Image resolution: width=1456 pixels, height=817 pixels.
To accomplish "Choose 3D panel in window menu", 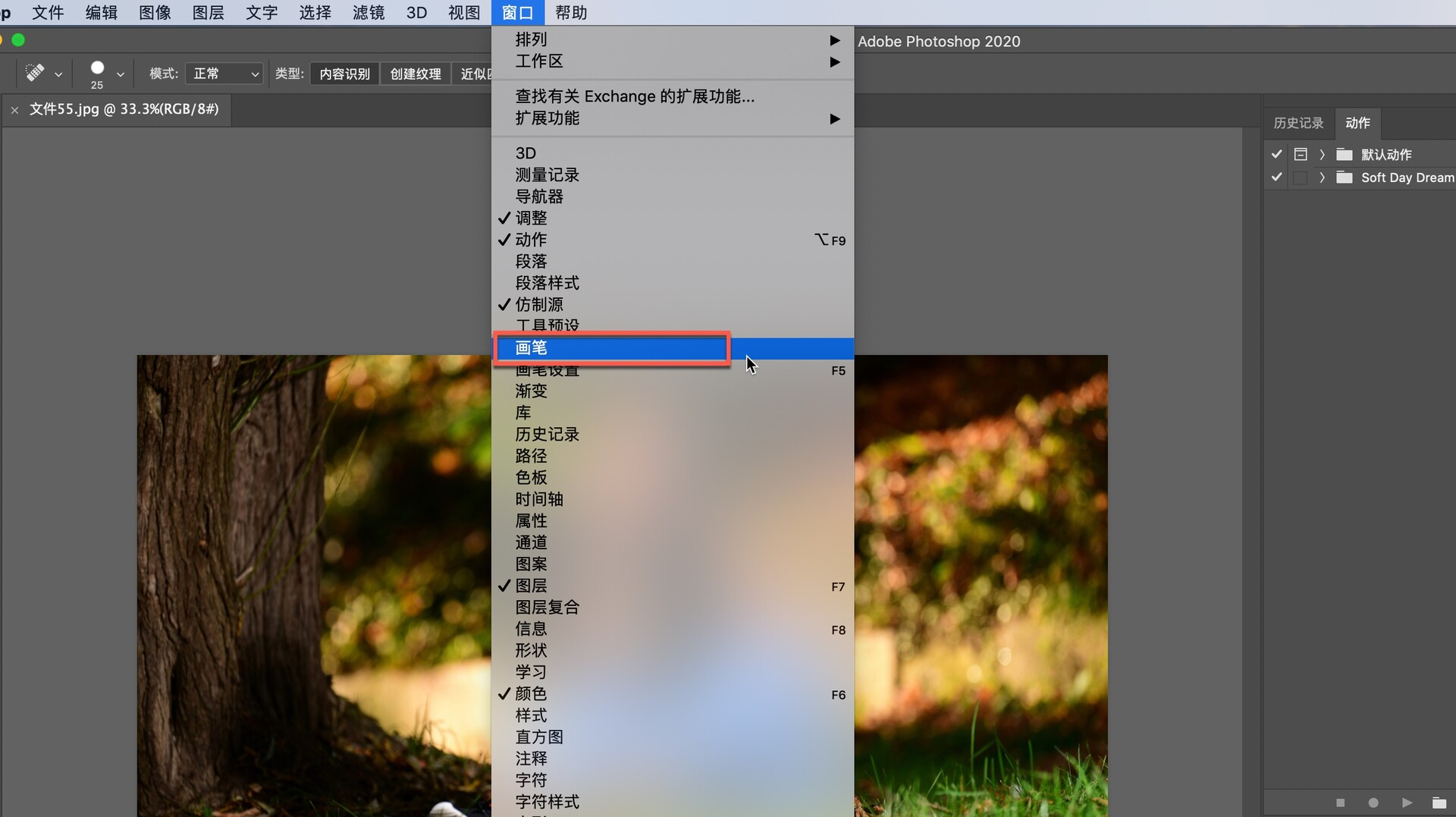I will pyautogui.click(x=673, y=153).
